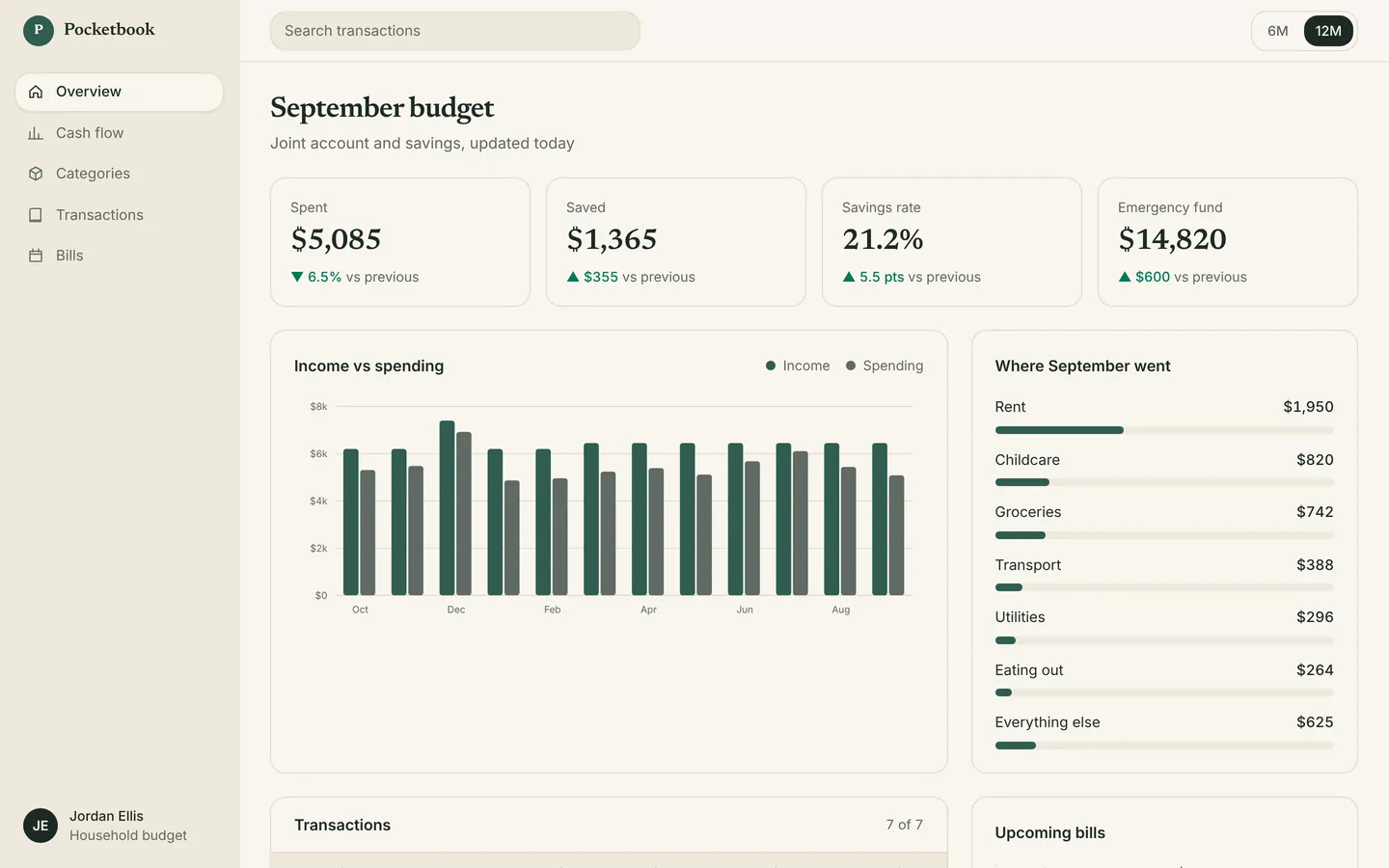Click the down triangle in the Spent card
1389x868 pixels.
pos(297,277)
